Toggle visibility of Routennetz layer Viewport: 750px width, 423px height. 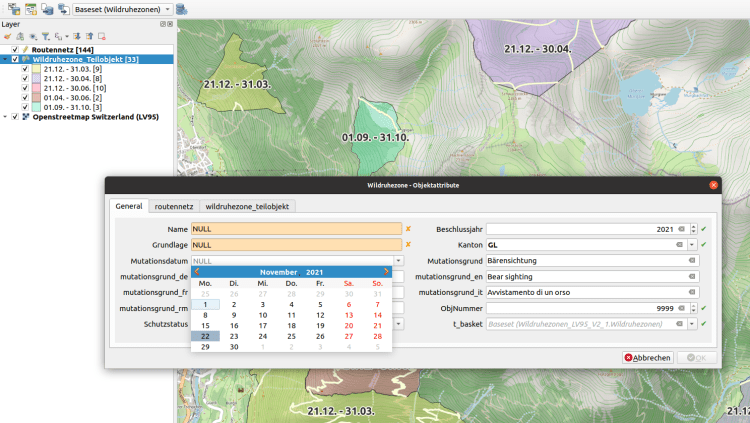(x=15, y=49)
